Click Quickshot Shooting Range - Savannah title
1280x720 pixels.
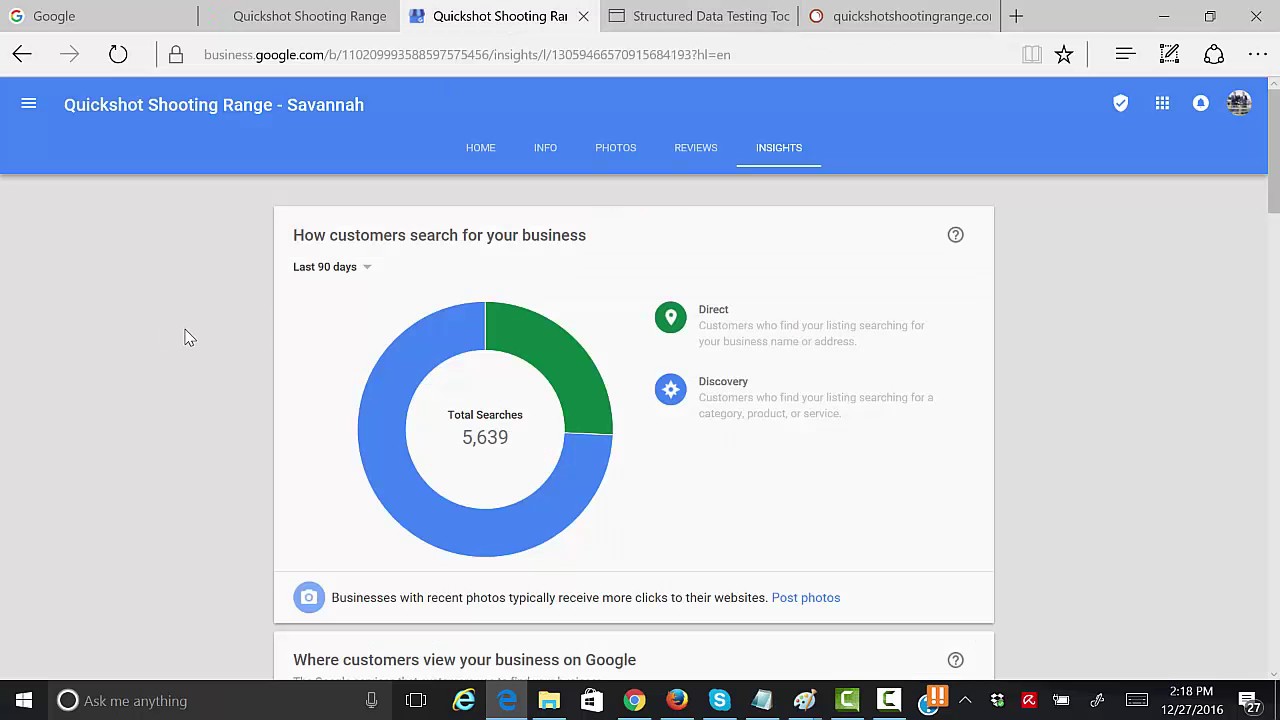[214, 105]
